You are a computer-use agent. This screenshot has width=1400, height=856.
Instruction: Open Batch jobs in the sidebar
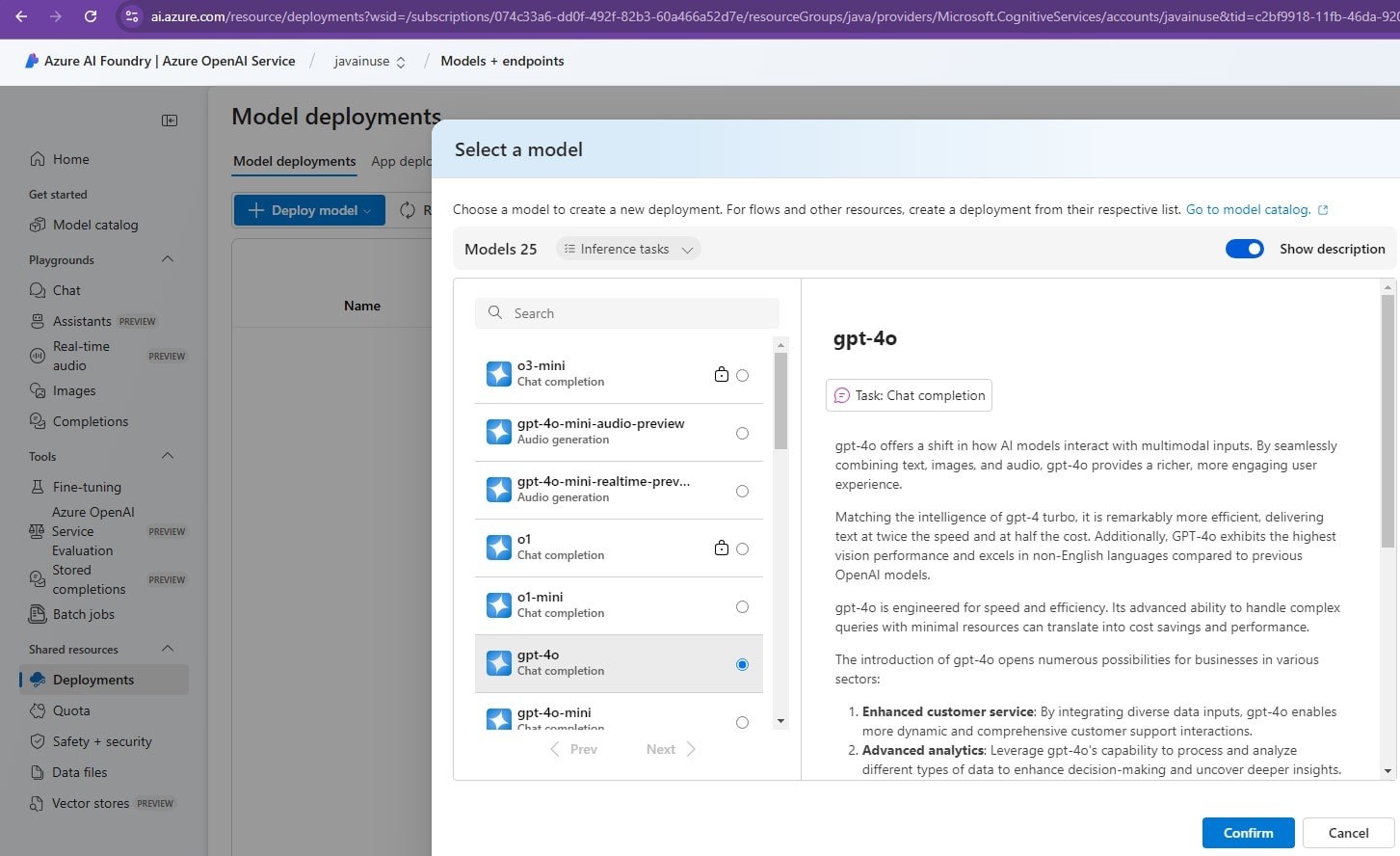104,614
